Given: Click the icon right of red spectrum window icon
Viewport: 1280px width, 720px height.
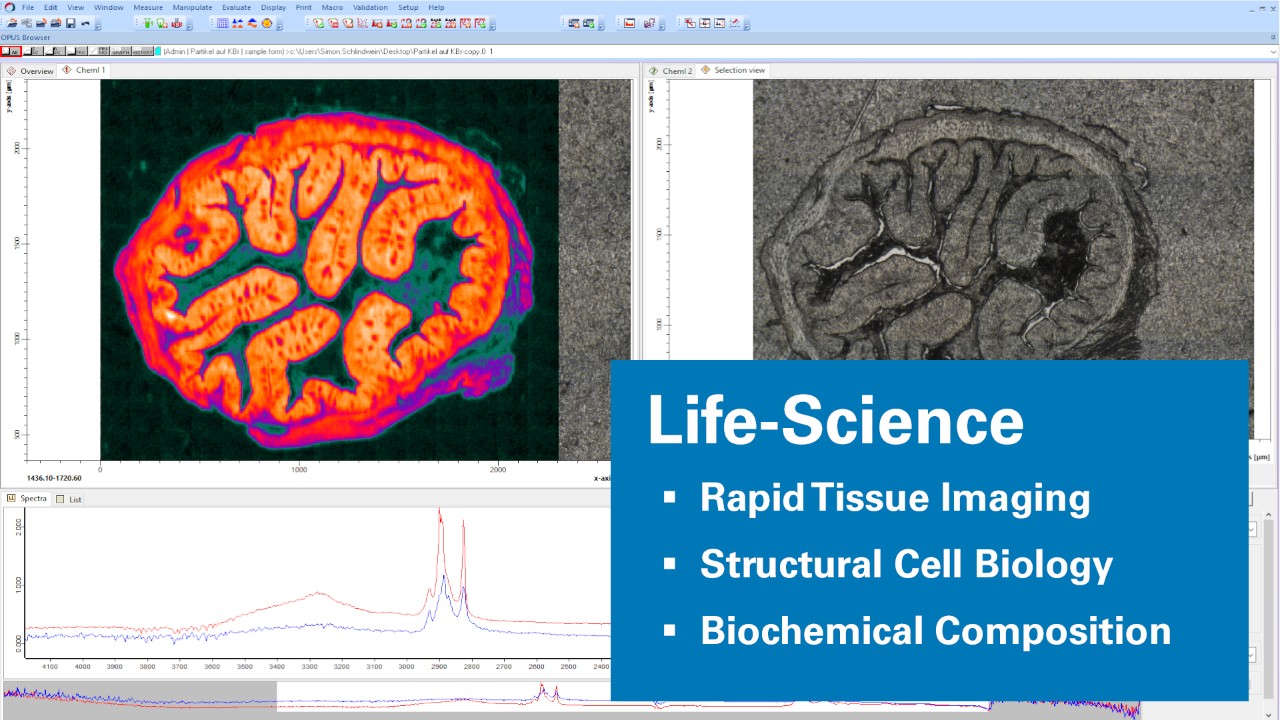Looking at the screenshot, I should (x=650, y=23).
